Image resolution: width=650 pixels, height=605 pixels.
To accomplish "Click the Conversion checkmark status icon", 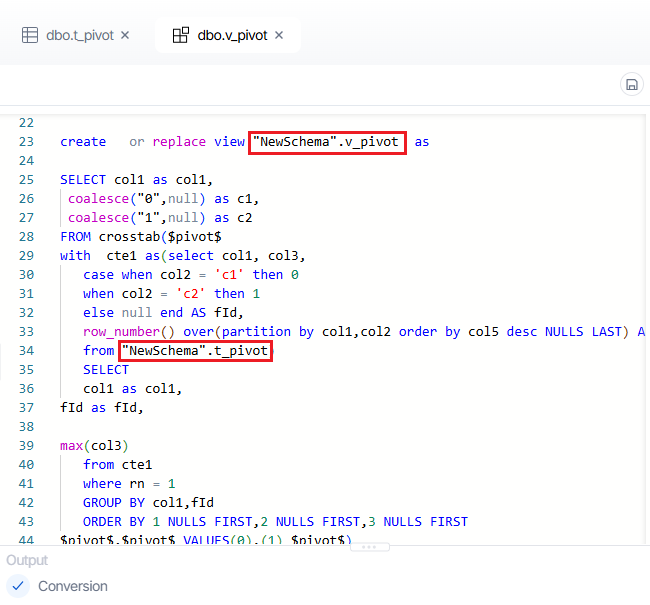I will click(17, 586).
